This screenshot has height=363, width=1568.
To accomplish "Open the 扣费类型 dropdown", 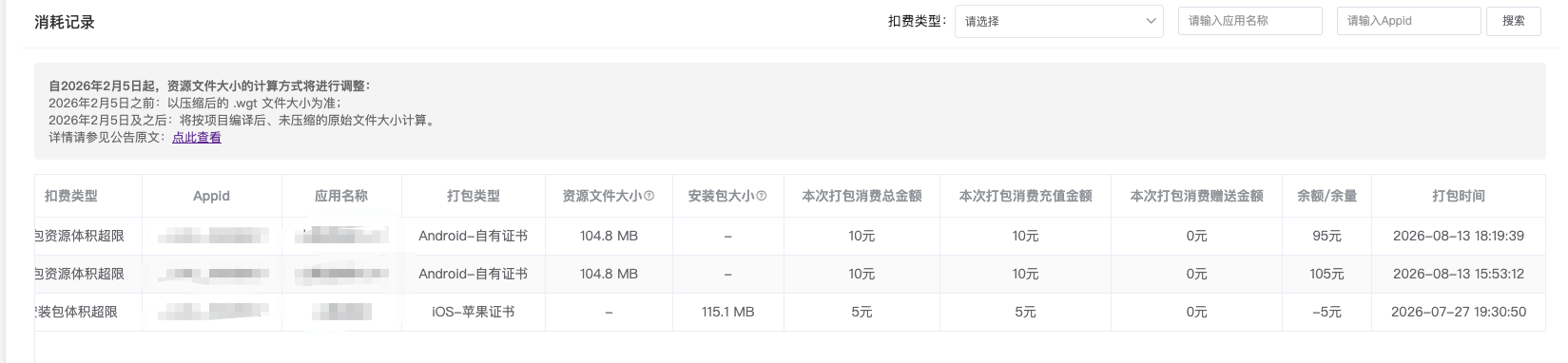I will 1059,21.
